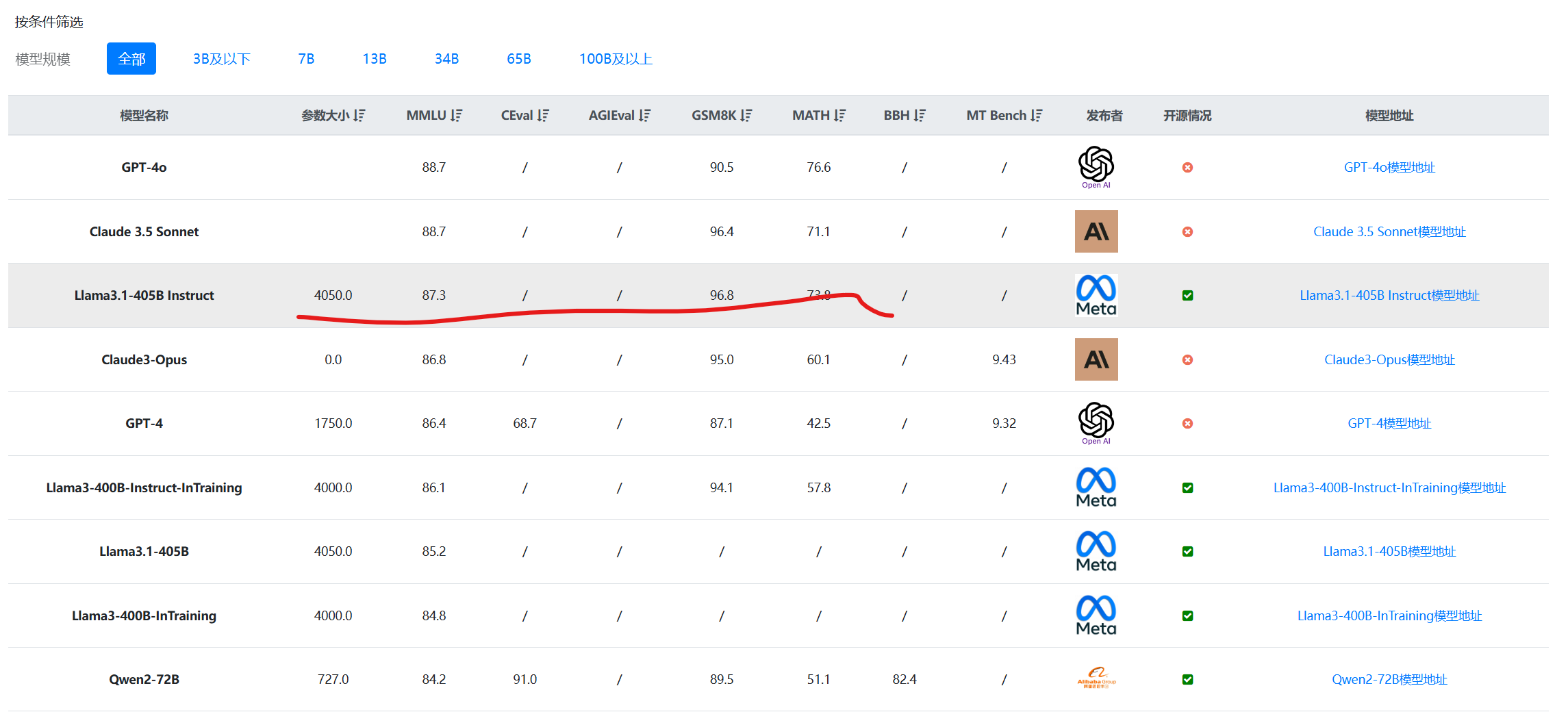This screenshot has height=712, width=1568.
Task: Filter models by 13B size
Action: pyautogui.click(x=375, y=59)
